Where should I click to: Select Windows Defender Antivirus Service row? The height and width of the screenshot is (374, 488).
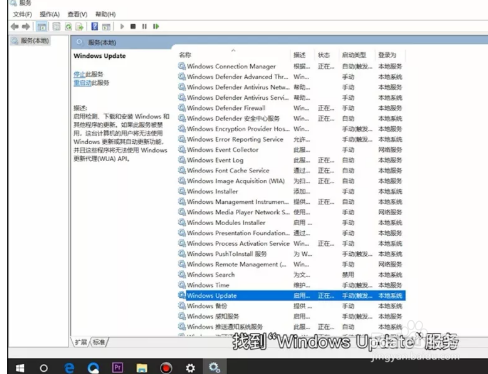pos(291,98)
